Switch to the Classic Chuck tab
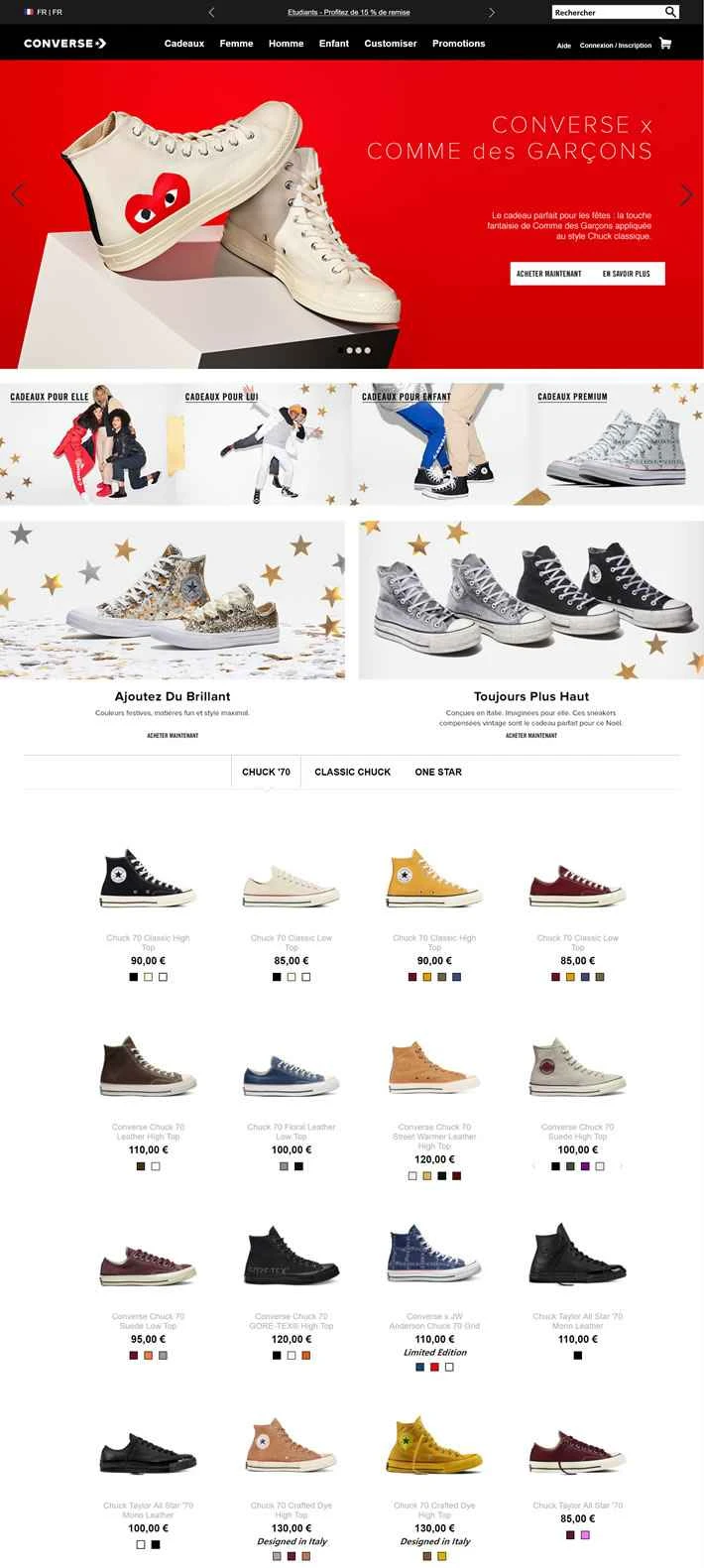 click(x=353, y=772)
